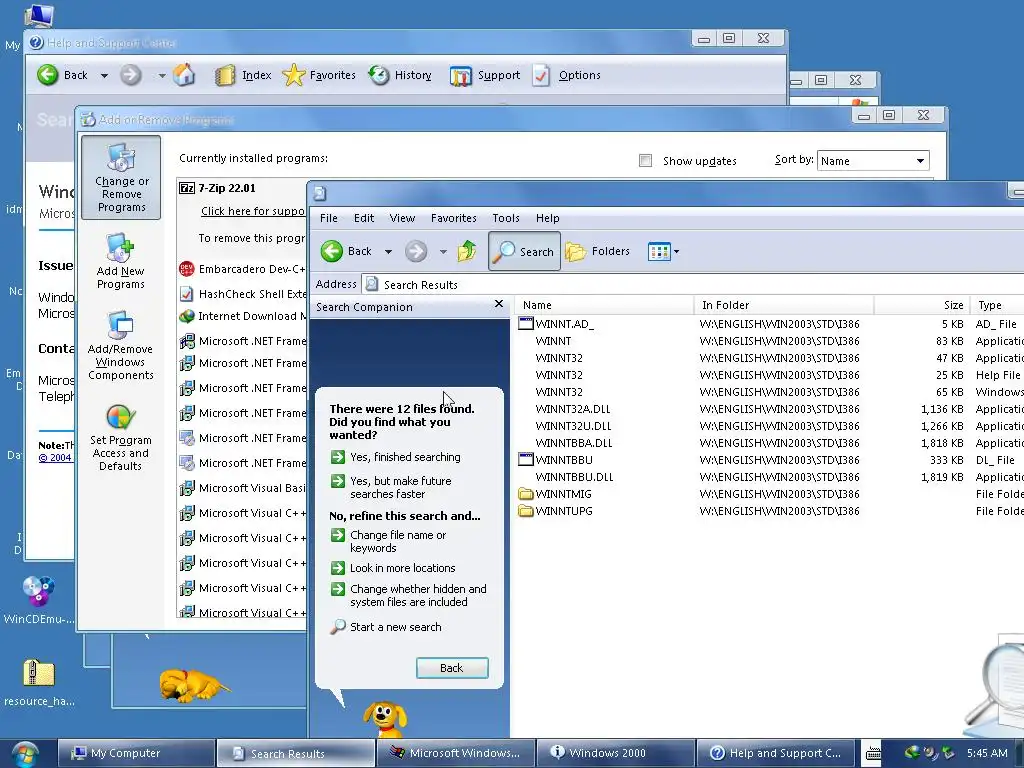
Task: Select Embarcadero Dev-C++ program entry
Action: point(243,268)
